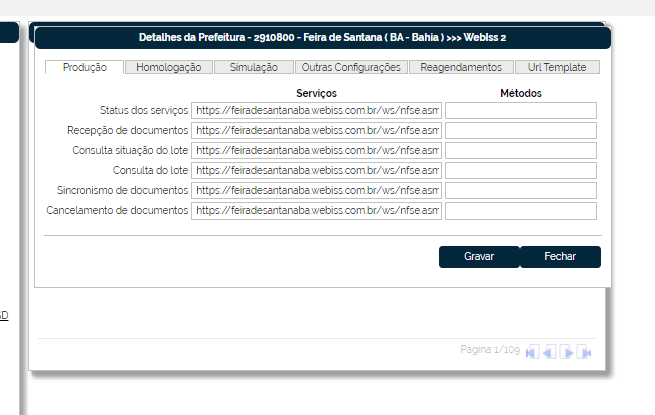Focus Métodos field for Cancelamento de documentos
The width and height of the screenshot is (655, 415).
(x=521, y=211)
